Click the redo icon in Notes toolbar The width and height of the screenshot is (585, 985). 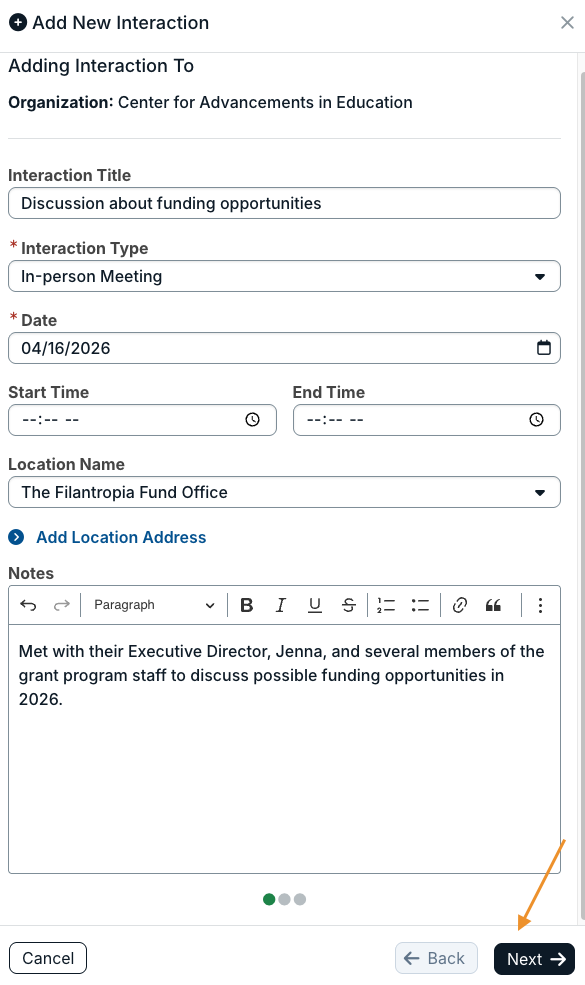pos(62,605)
